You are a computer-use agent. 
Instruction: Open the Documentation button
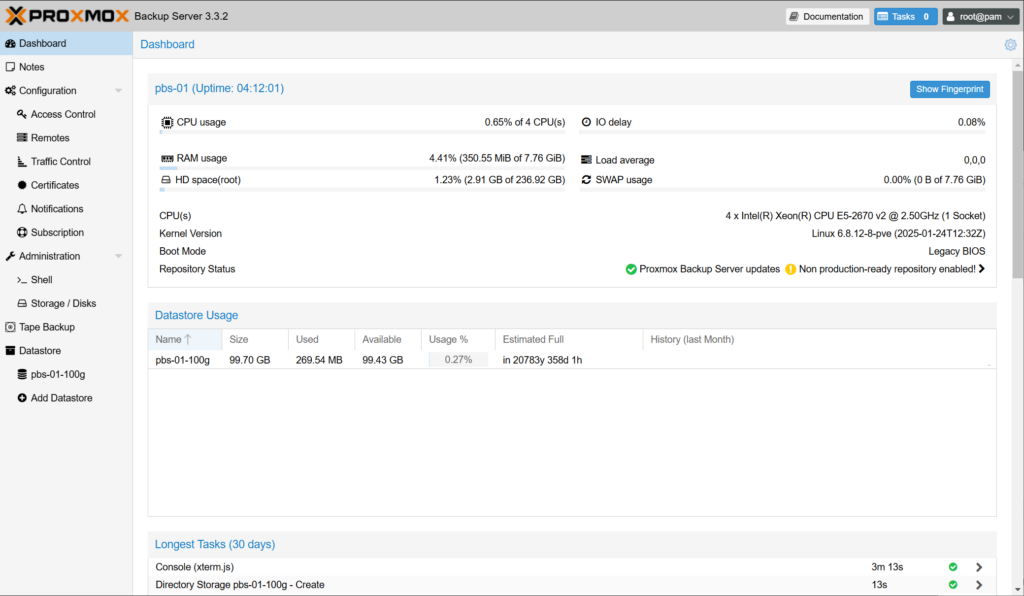[826, 16]
